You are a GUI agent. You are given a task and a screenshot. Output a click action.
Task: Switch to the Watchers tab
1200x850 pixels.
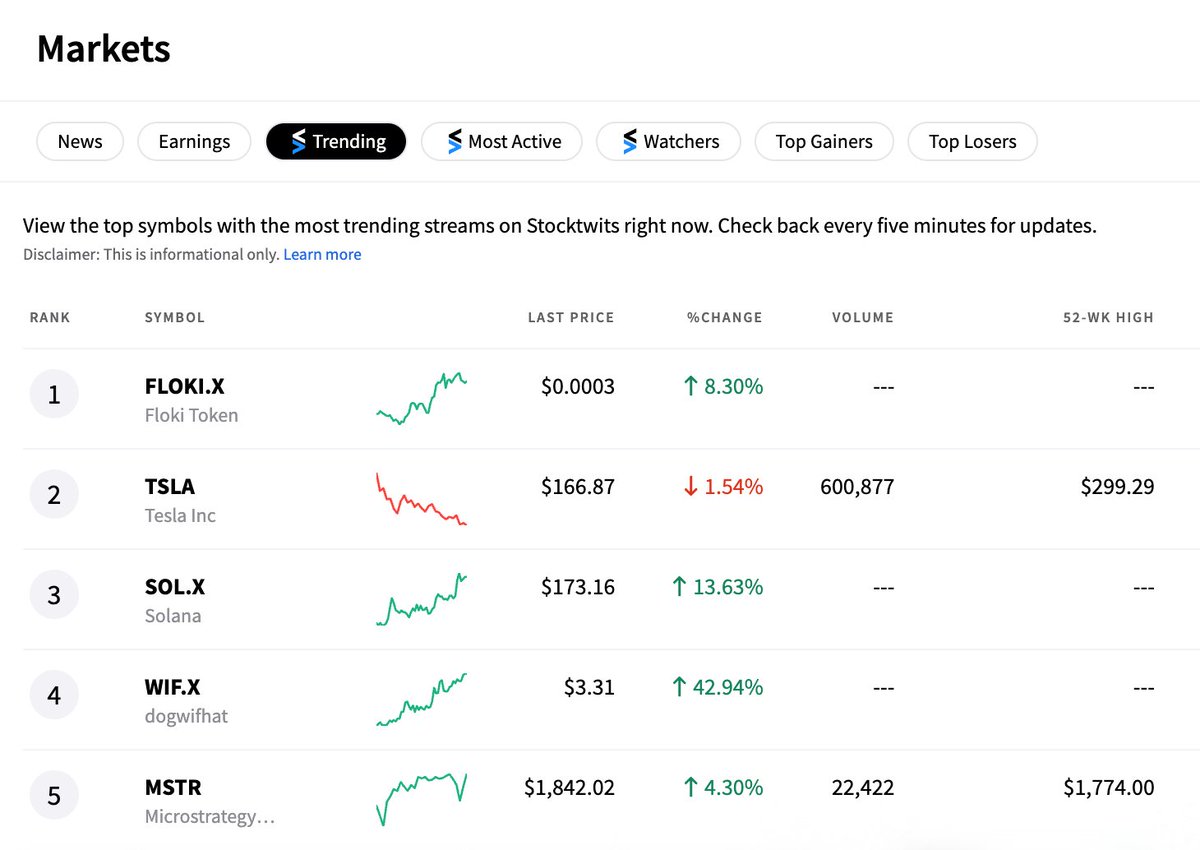click(x=669, y=142)
